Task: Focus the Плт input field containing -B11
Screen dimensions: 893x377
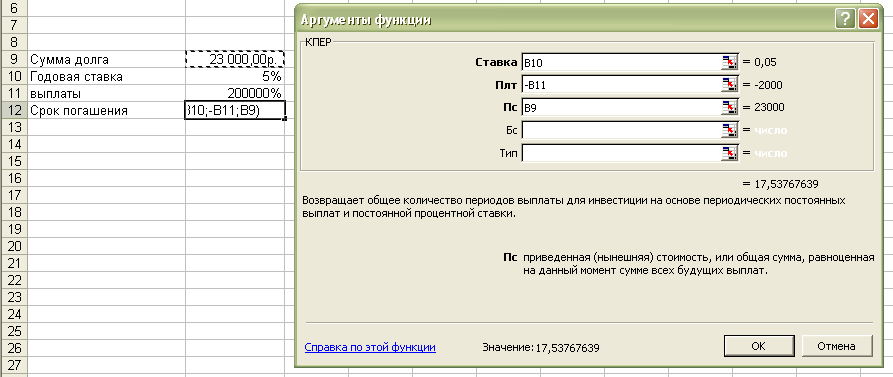Action: click(x=621, y=85)
